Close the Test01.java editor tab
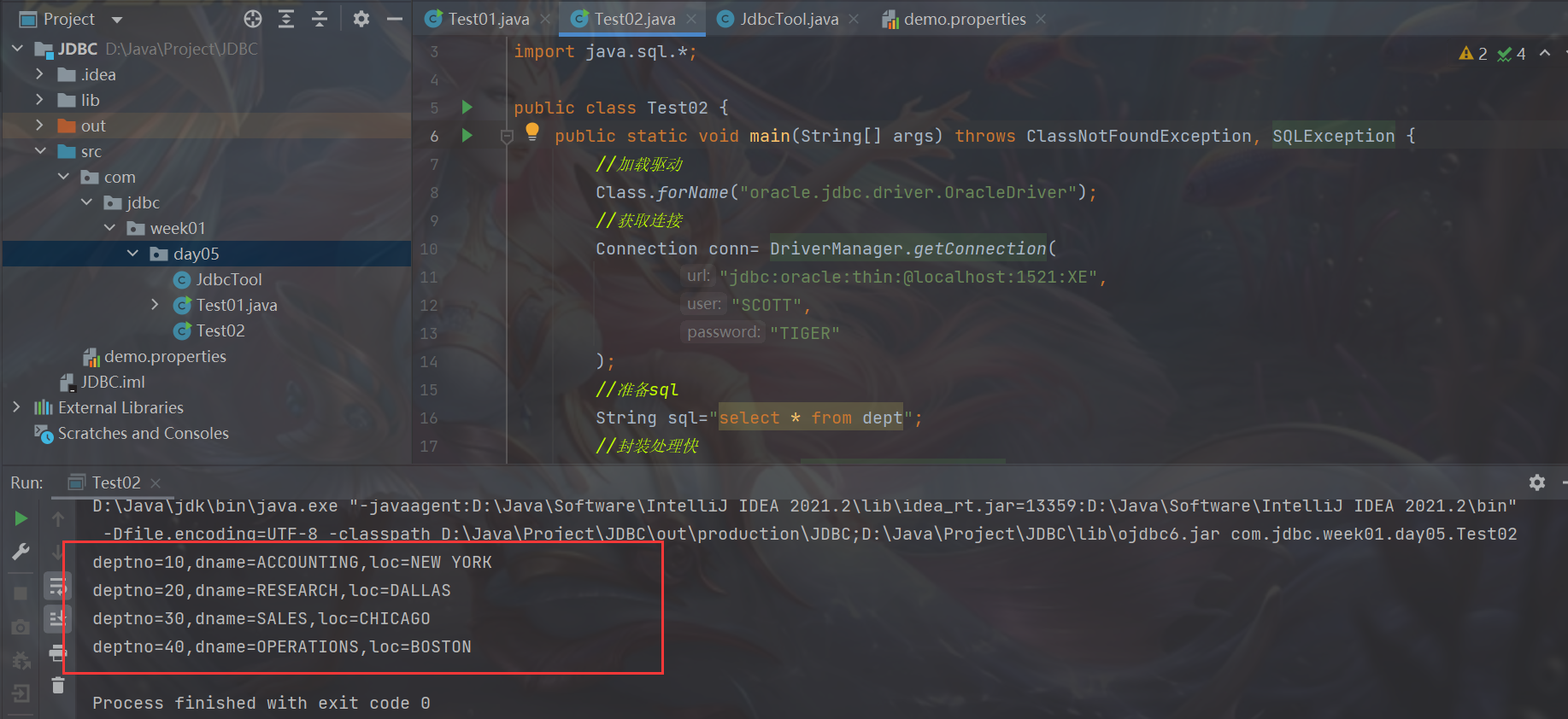Screen dimensions: 1568x719 tap(545, 19)
